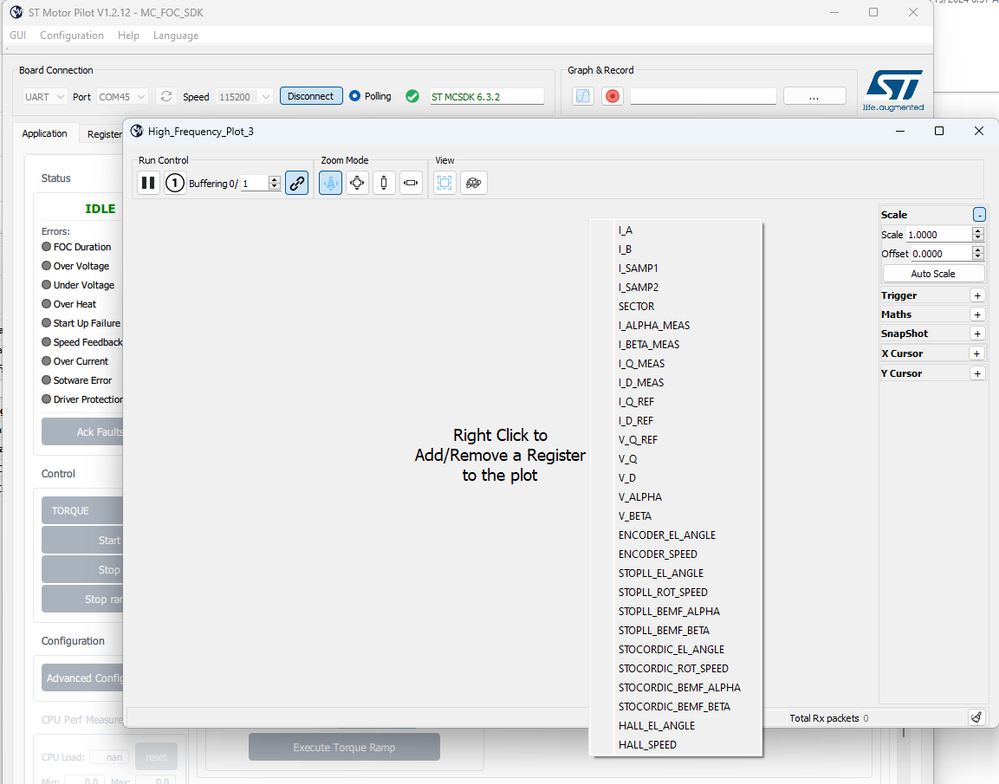Image resolution: width=999 pixels, height=784 pixels.
Task: Click Execute Torque Ramp button
Action: pyautogui.click(x=344, y=747)
